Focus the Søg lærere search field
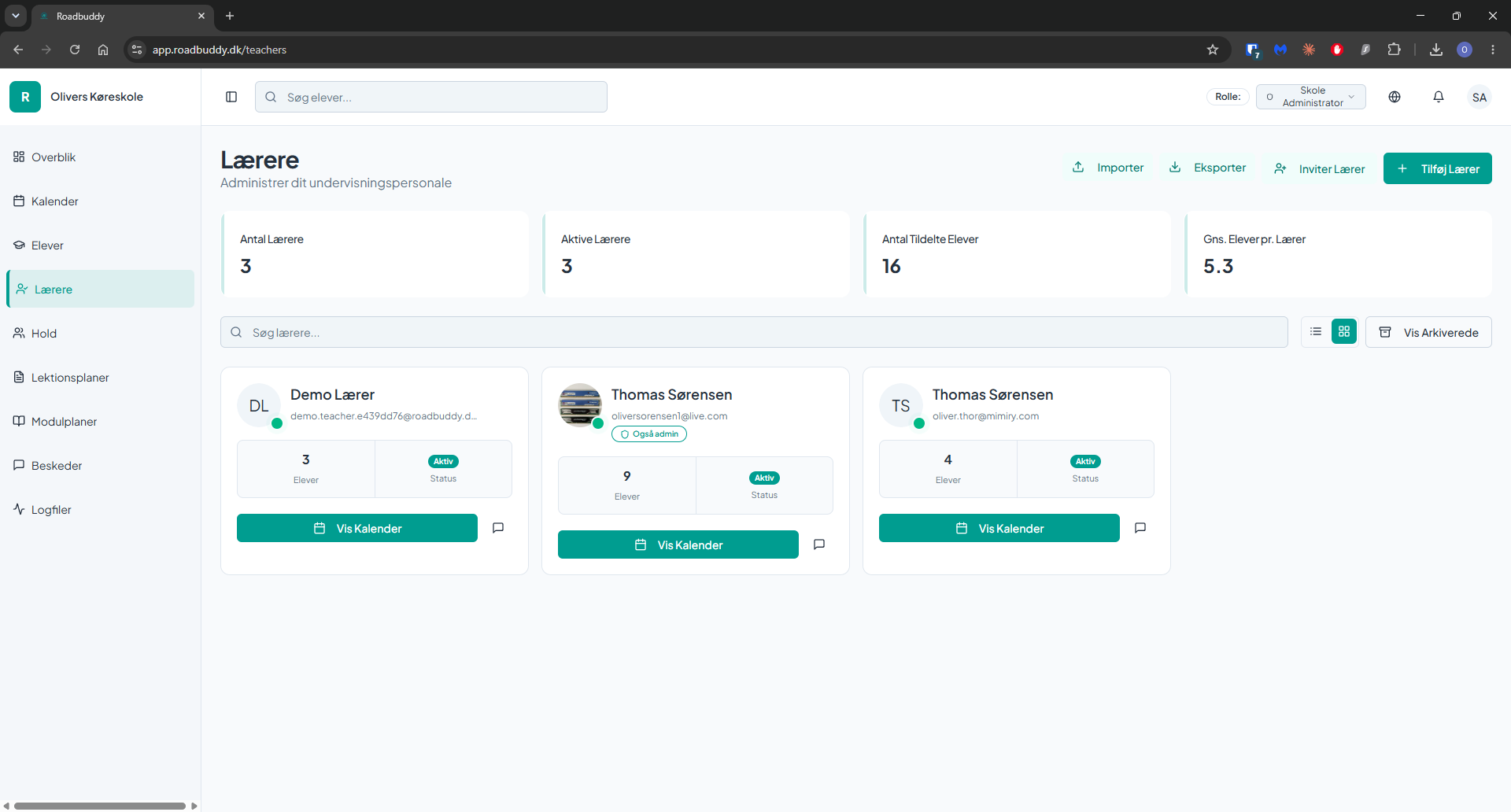This screenshot has width=1511, height=812. [754, 332]
